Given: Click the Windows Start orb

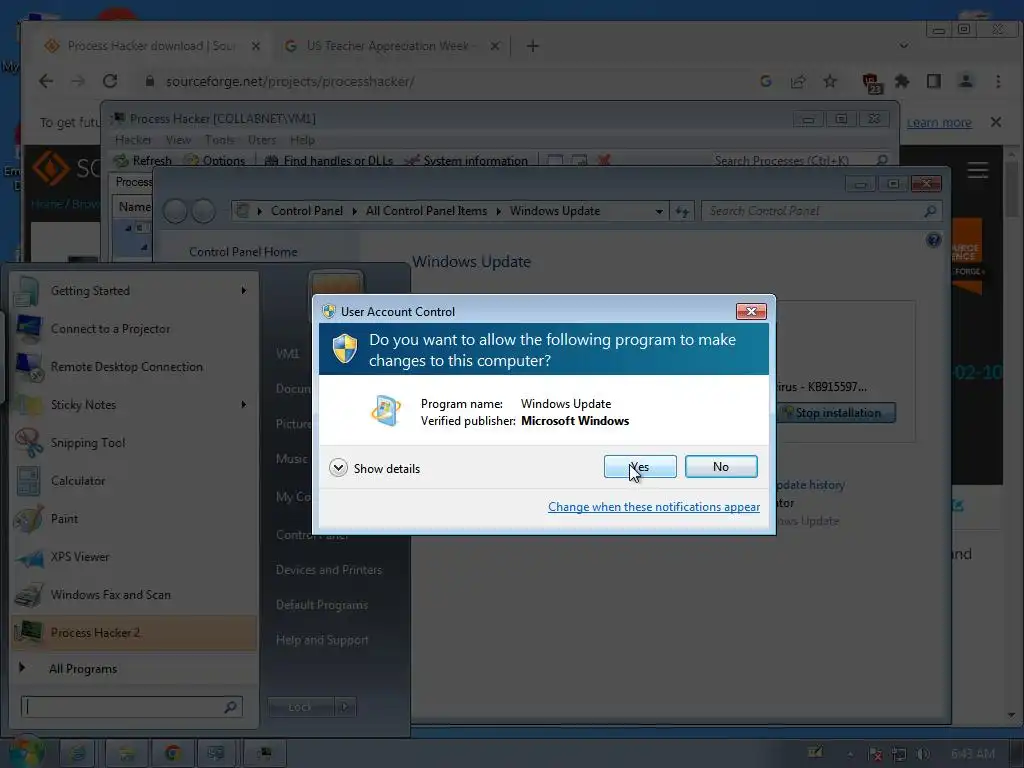Looking at the screenshot, I should (27, 752).
